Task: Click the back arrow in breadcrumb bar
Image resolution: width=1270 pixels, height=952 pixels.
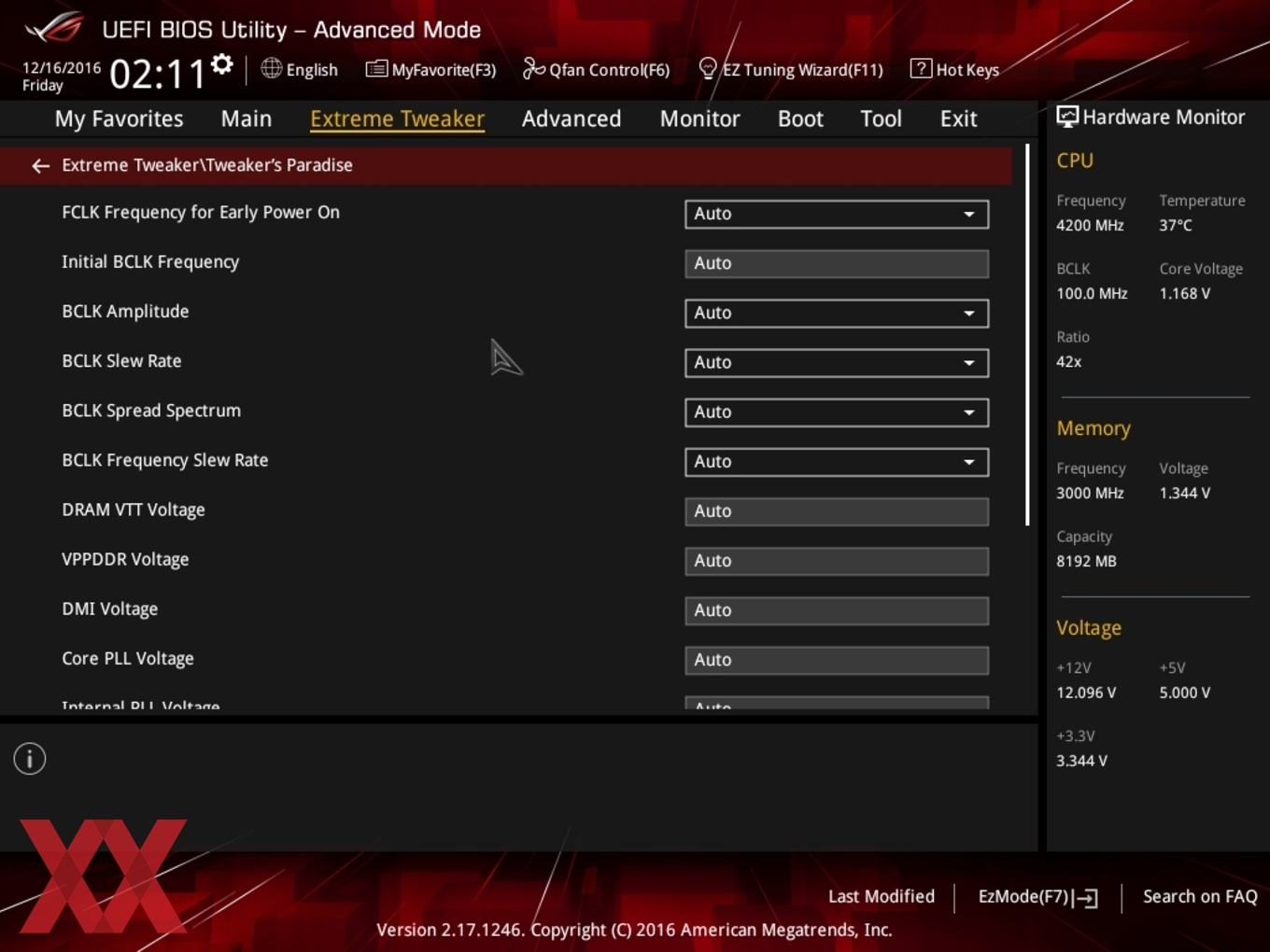Action: click(x=40, y=165)
